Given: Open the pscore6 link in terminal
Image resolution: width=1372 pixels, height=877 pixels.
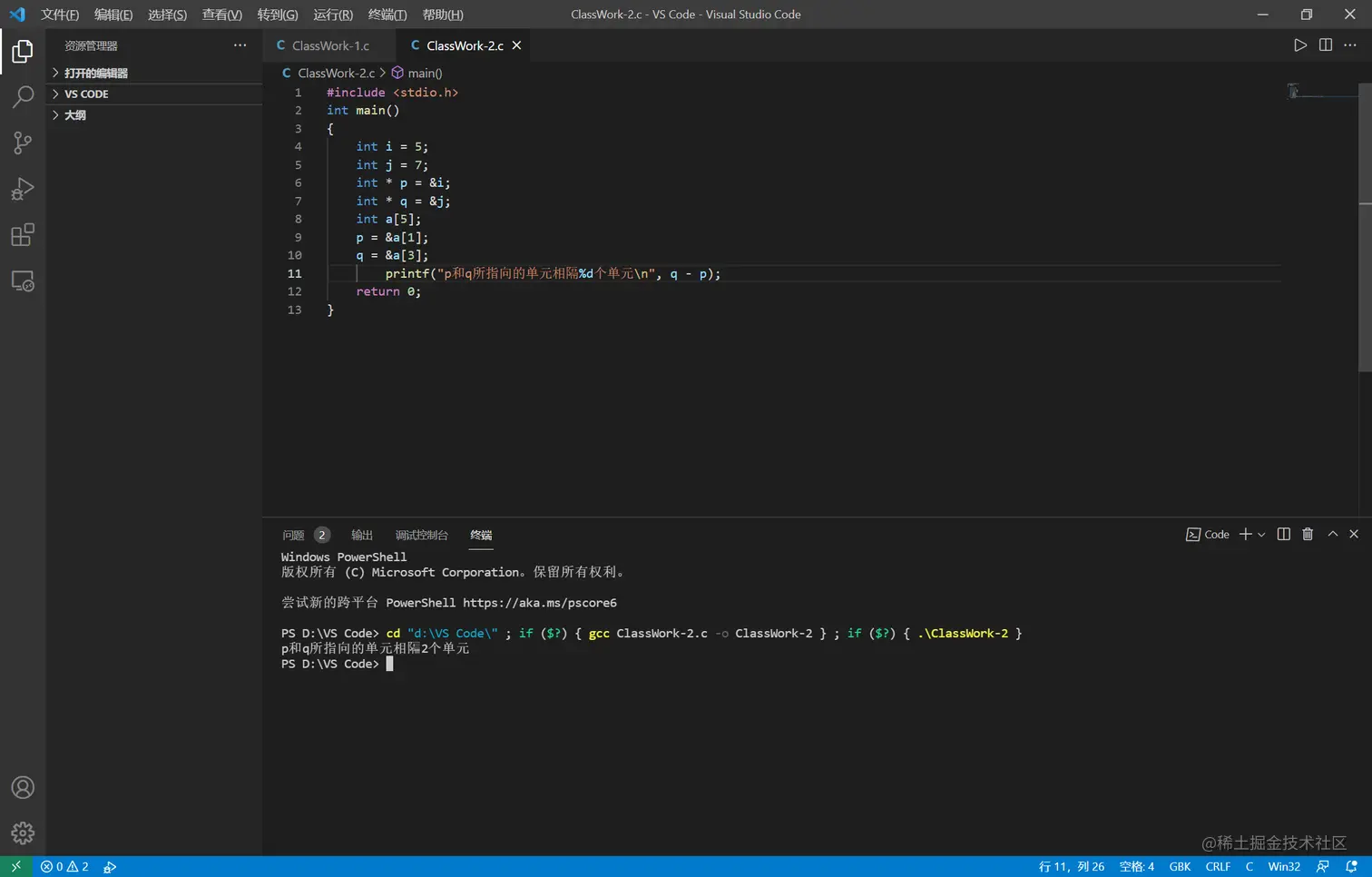Looking at the screenshot, I should 540,603.
